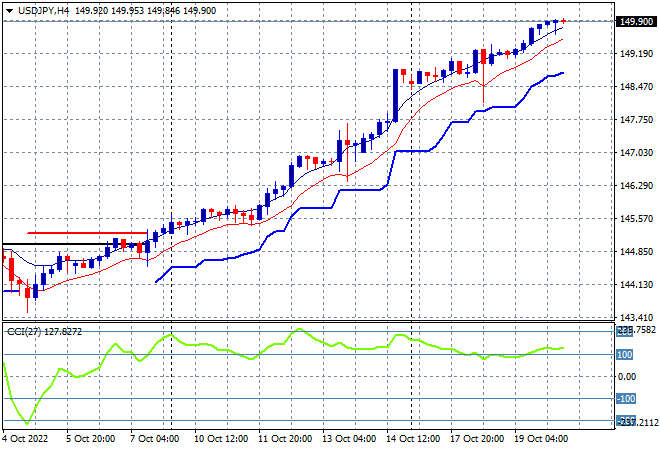Image resolution: width=660 pixels, height=450 pixels.
Task: Select the black horizontal line at chart left
Action: pyautogui.click(x=55, y=244)
